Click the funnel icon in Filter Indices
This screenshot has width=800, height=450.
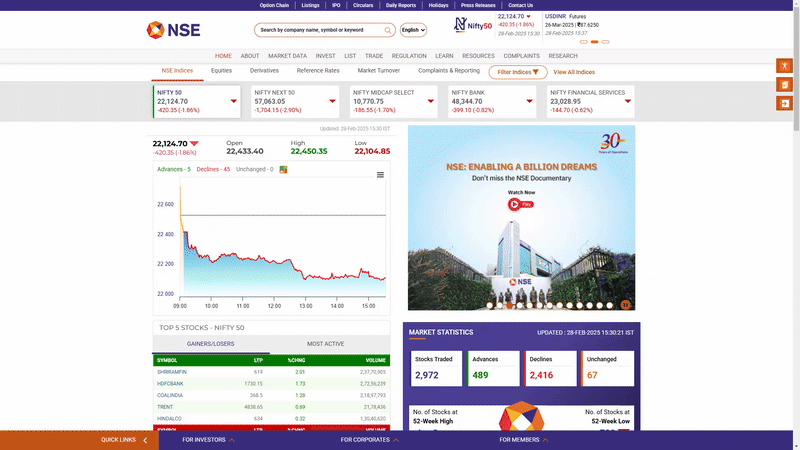(x=536, y=72)
